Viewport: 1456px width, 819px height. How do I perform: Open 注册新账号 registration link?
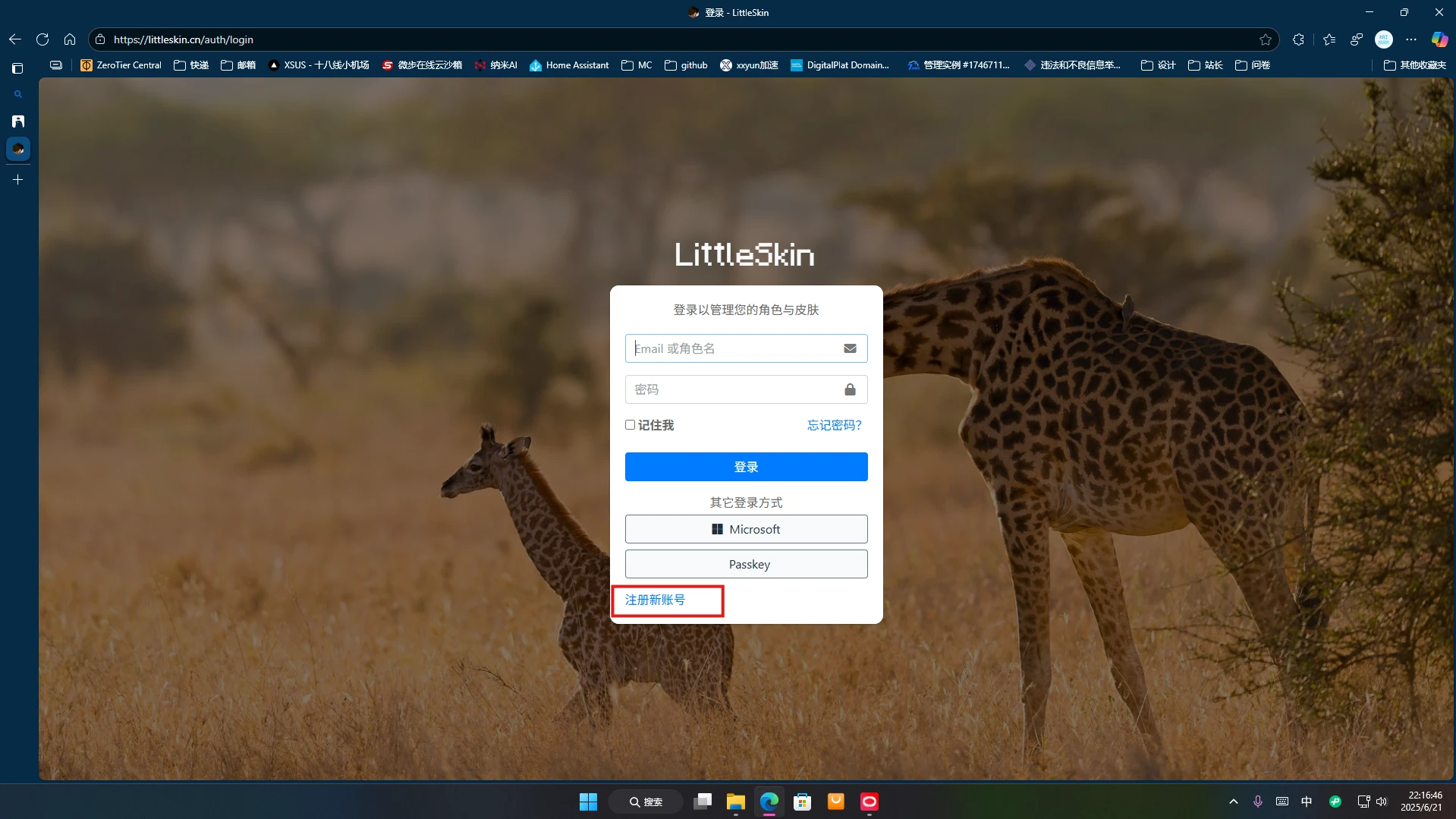click(655, 600)
